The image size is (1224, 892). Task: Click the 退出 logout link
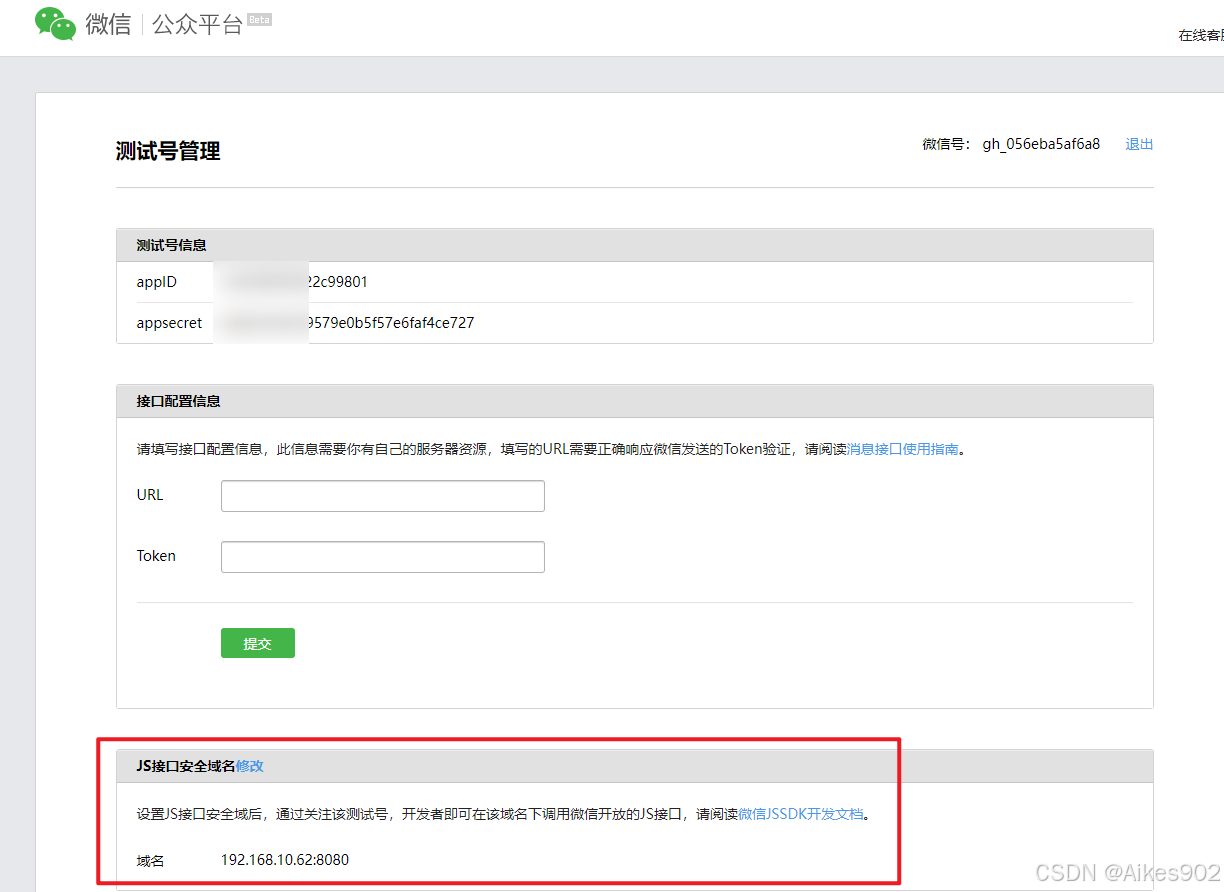1139,144
